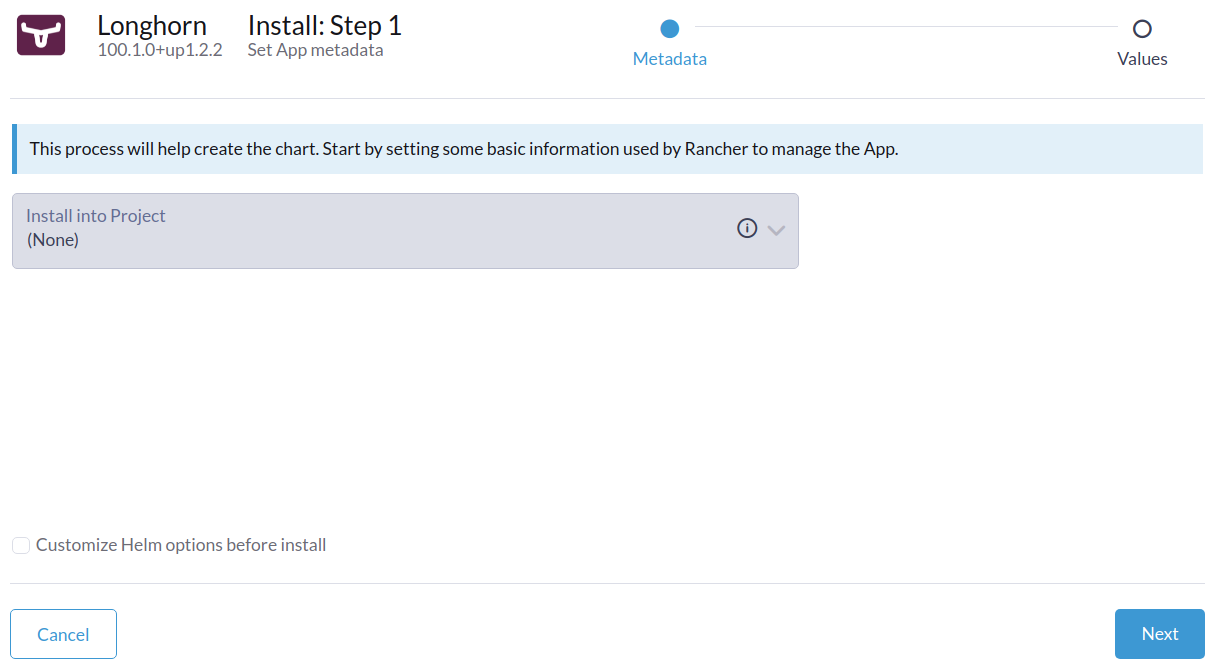The height and width of the screenshot is (667, 1217).
Task: Click the empty Values step circle
Action: [1142, 29]
